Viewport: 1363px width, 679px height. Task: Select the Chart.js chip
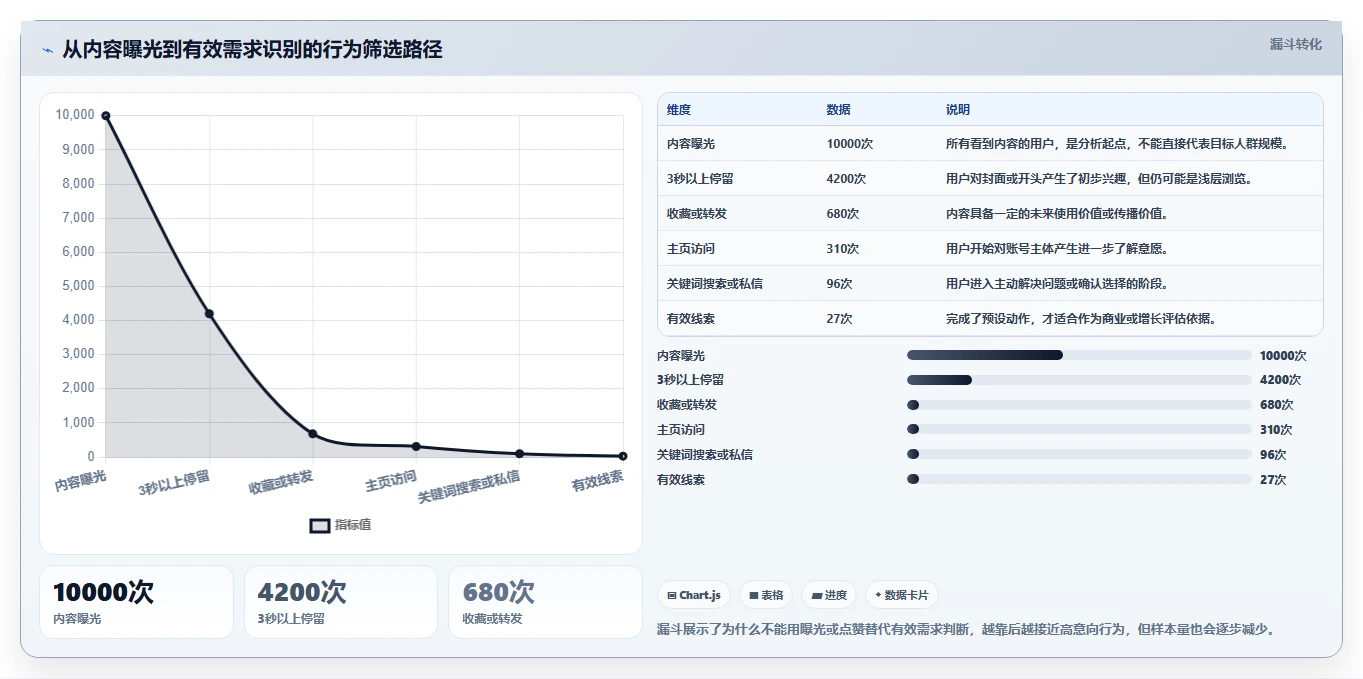click(x=694, y=595)
